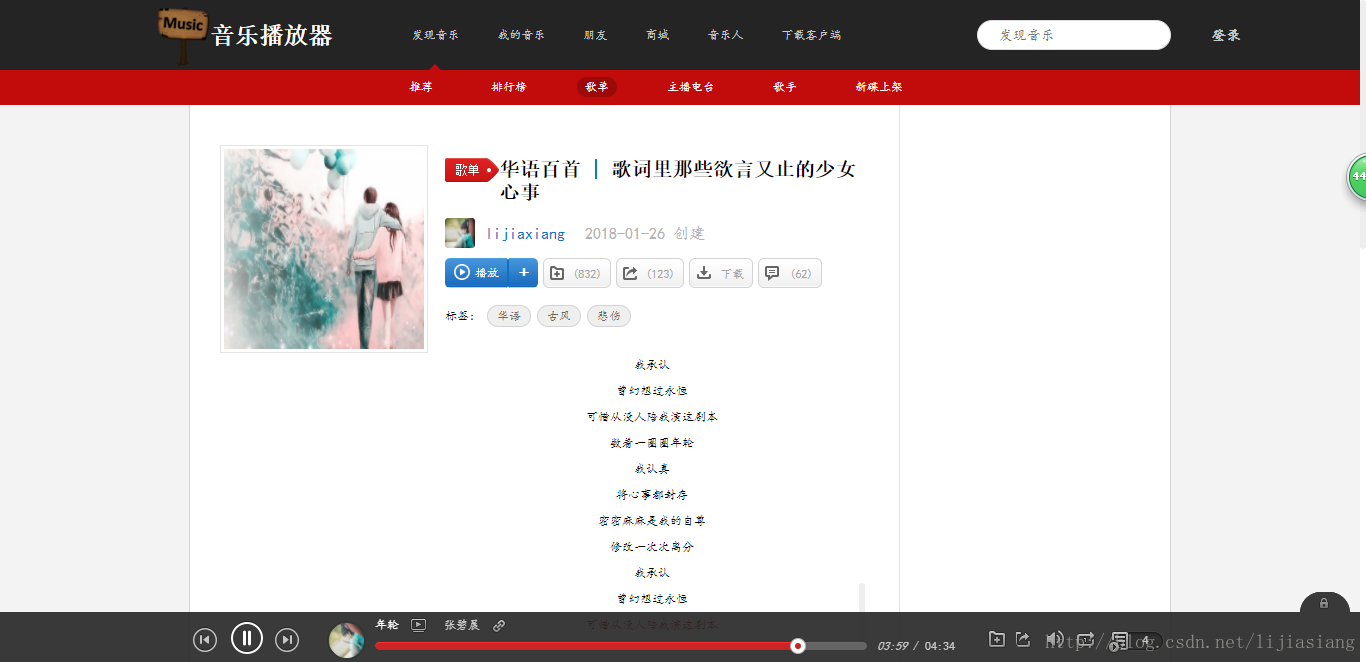Switch to the 排行榜 sub-tab
The width and height of the screenshot is (1366, 662).
click(509, 87)
